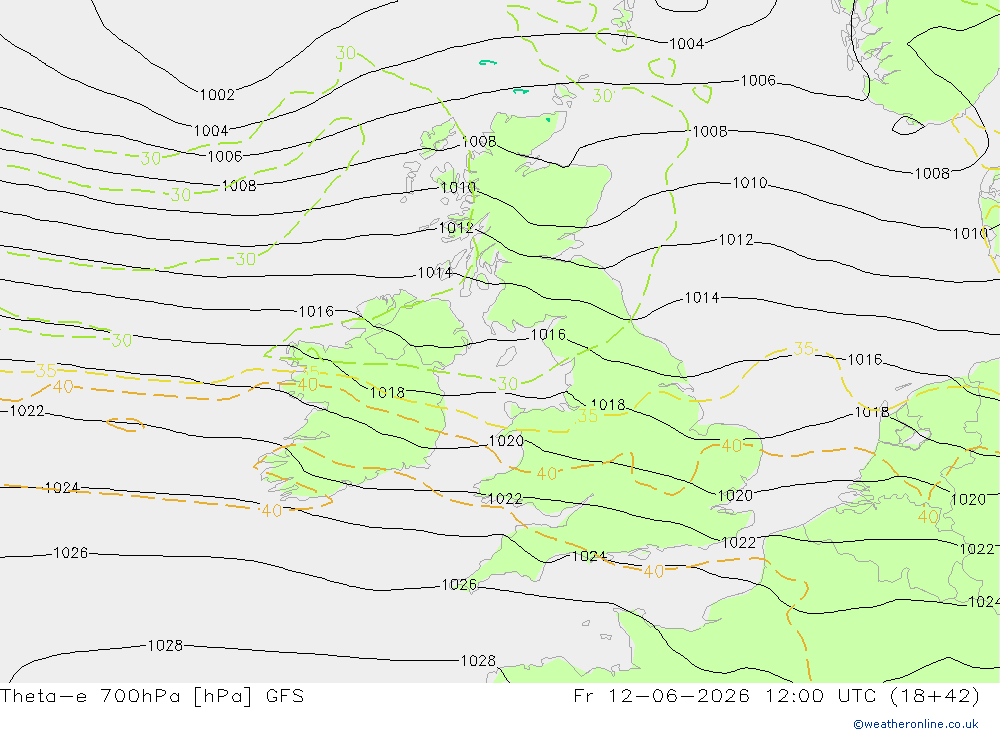1000x733 pixels.
Task: Click the yellow 35 label over the North Sea
Action: pyautogui.click(x=804, y=349)
